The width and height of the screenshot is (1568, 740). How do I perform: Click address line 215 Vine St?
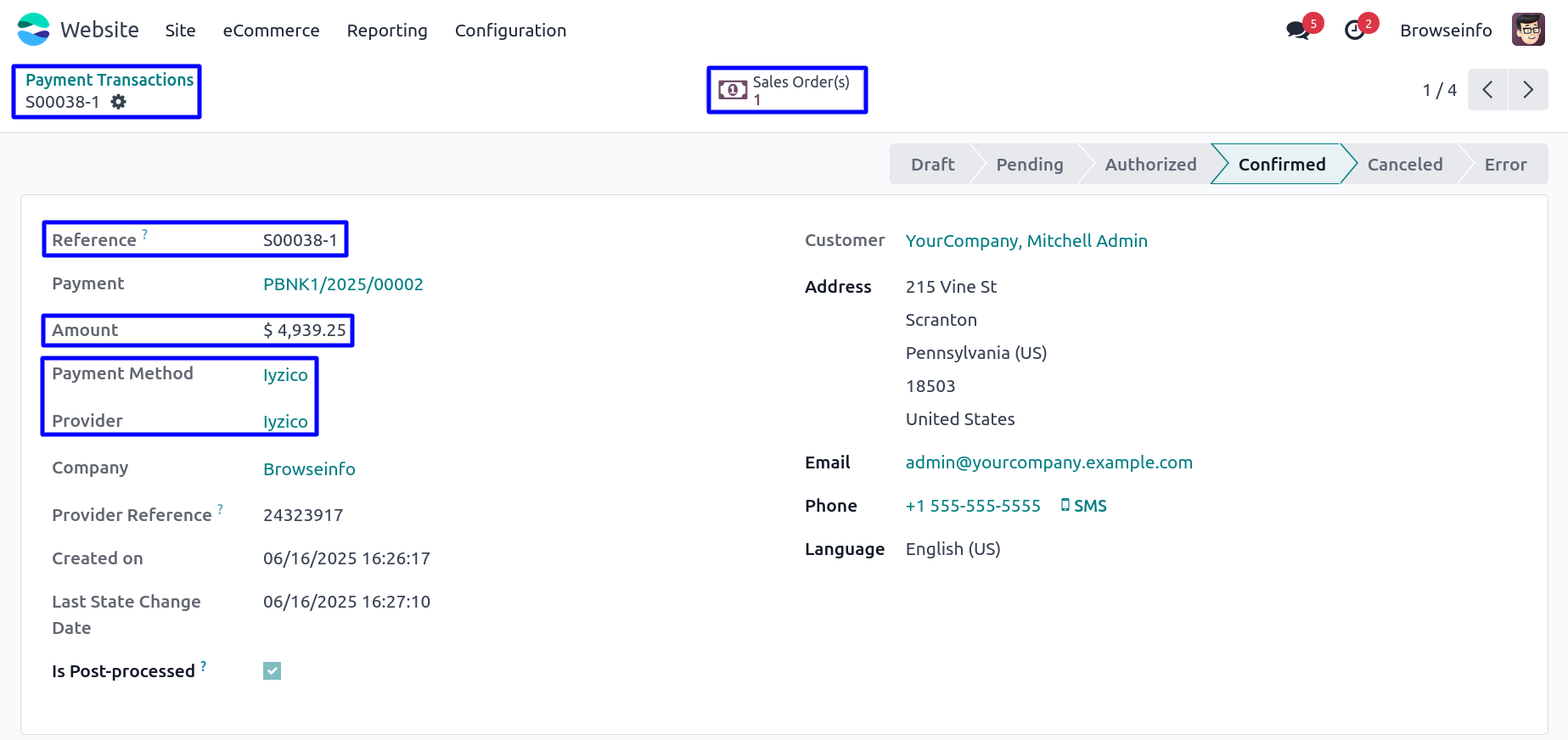[951, 287]
